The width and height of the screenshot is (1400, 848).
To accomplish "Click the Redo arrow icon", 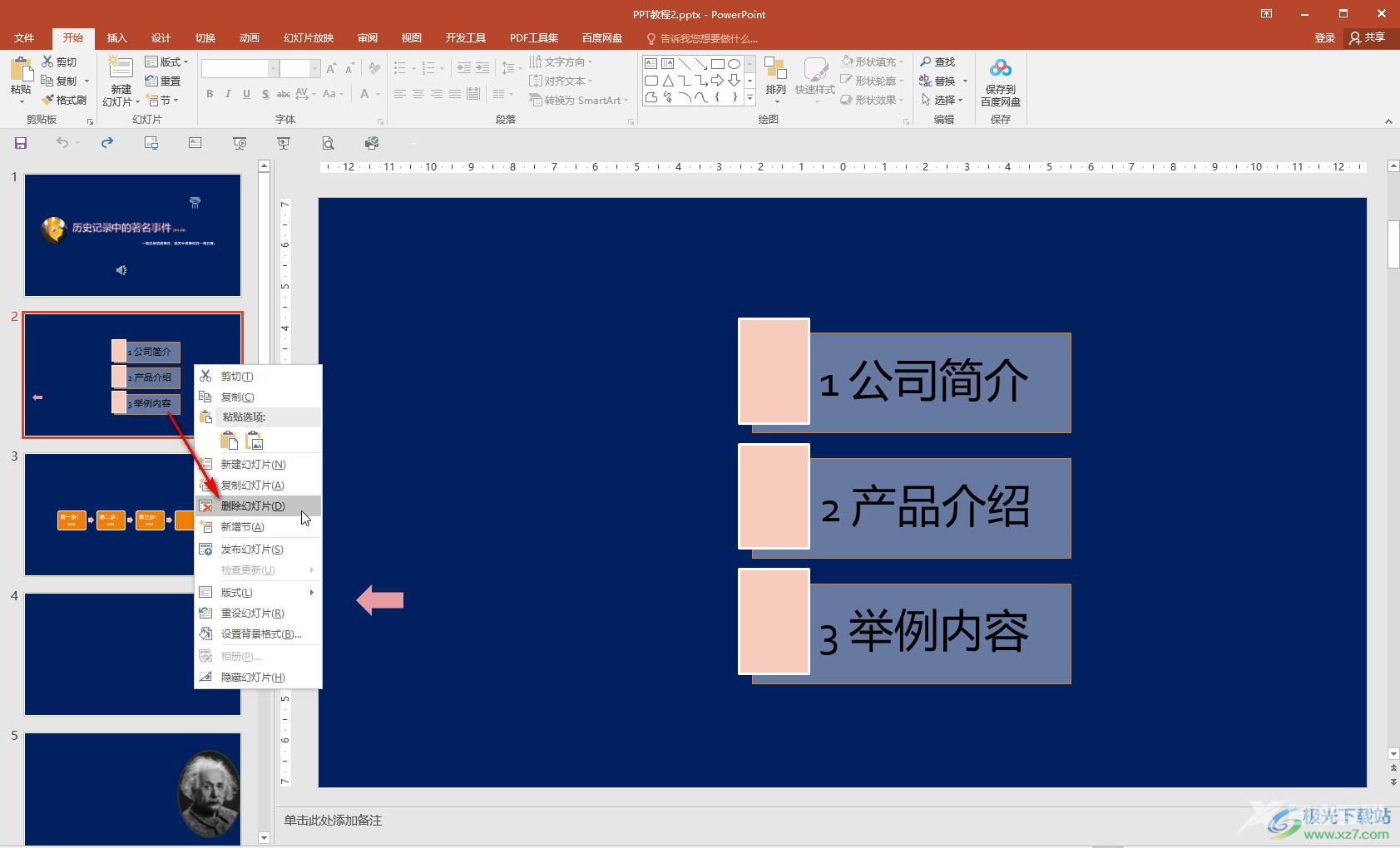I will (107, 143).
